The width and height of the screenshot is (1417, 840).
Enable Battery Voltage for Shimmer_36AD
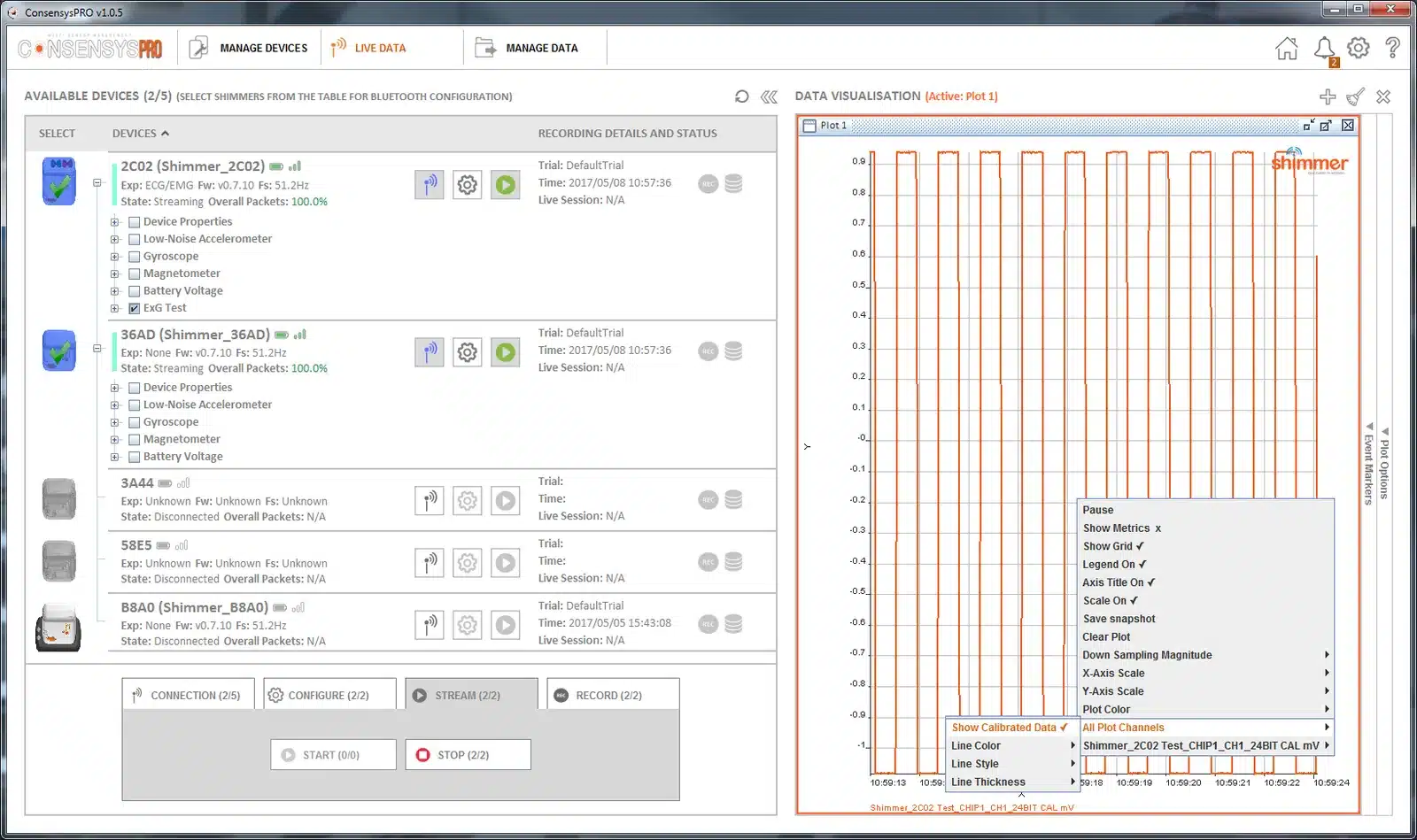[x=135, y=457]
